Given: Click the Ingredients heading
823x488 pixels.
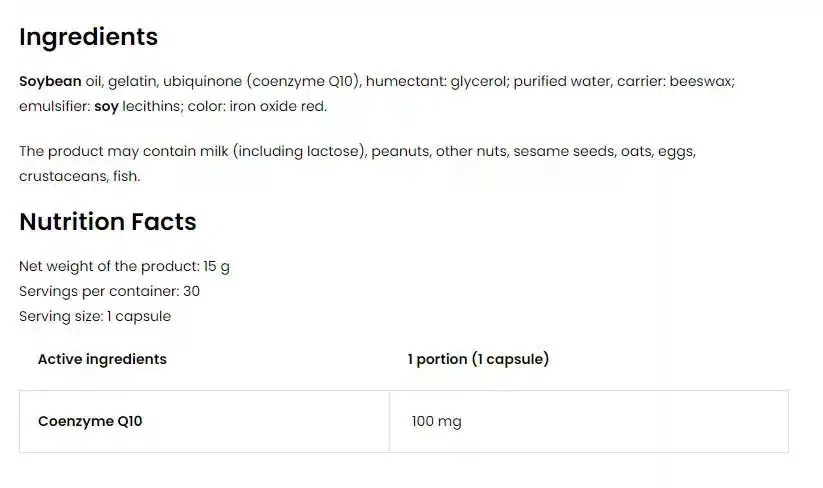Looking at the screenshot, I should point(88,37).
